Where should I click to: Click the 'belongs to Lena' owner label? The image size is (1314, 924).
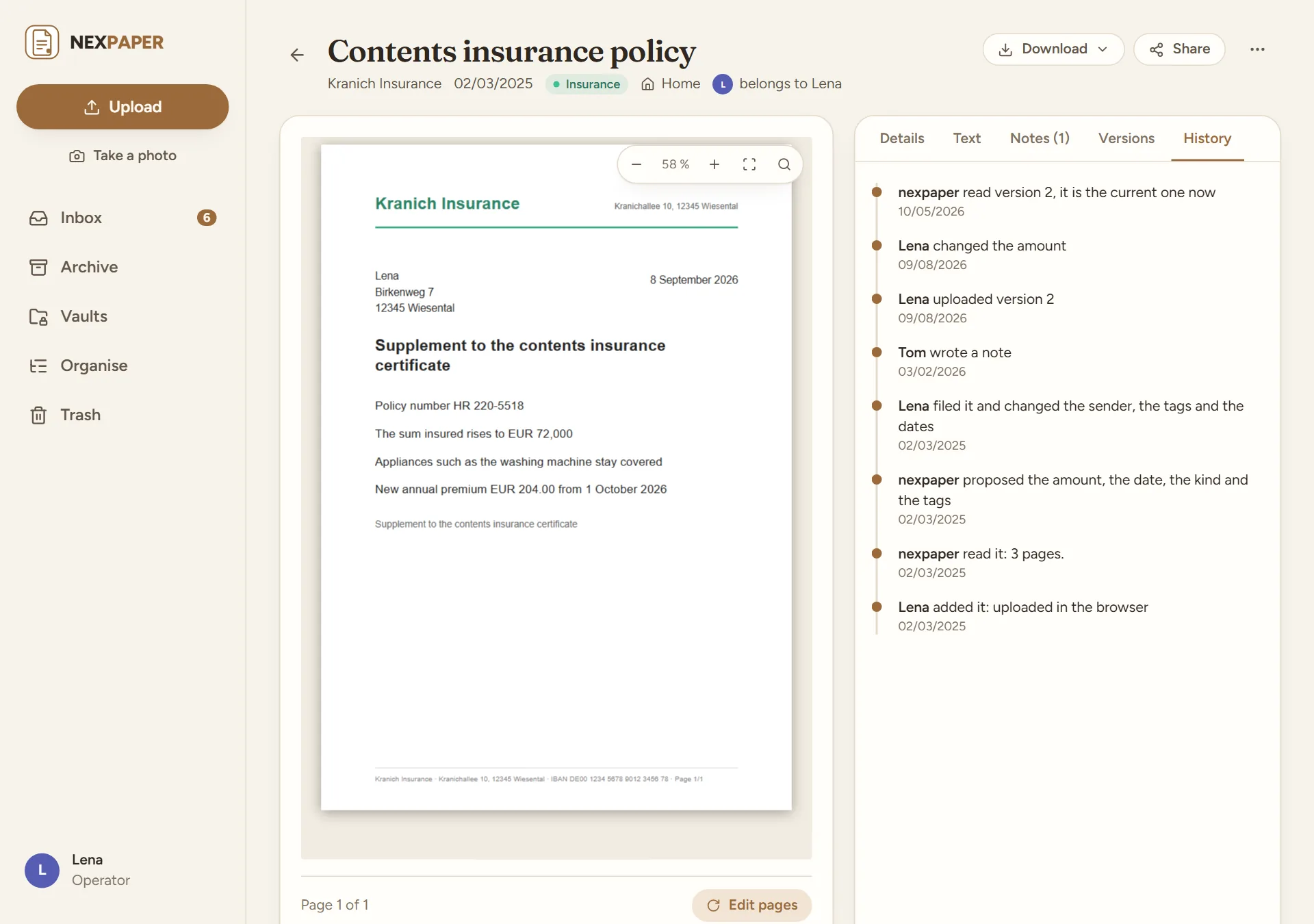click(x=777, y=84)
